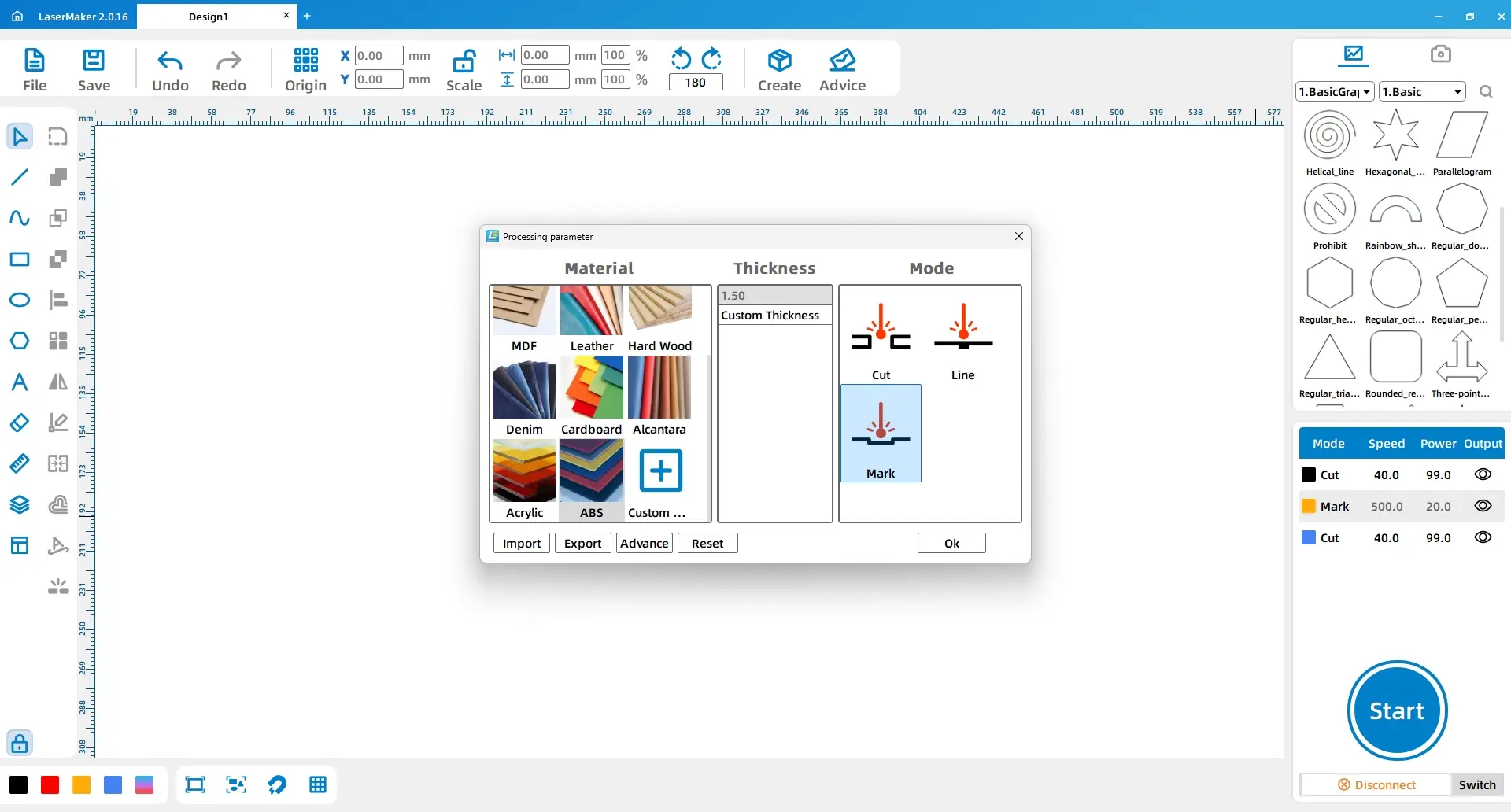Pick the red color swatch

[50, 784]
